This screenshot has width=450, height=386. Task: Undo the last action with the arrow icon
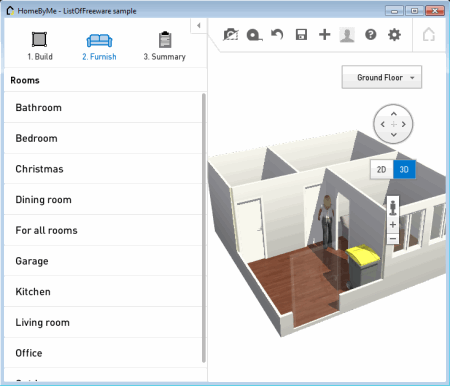pos(277,34)
